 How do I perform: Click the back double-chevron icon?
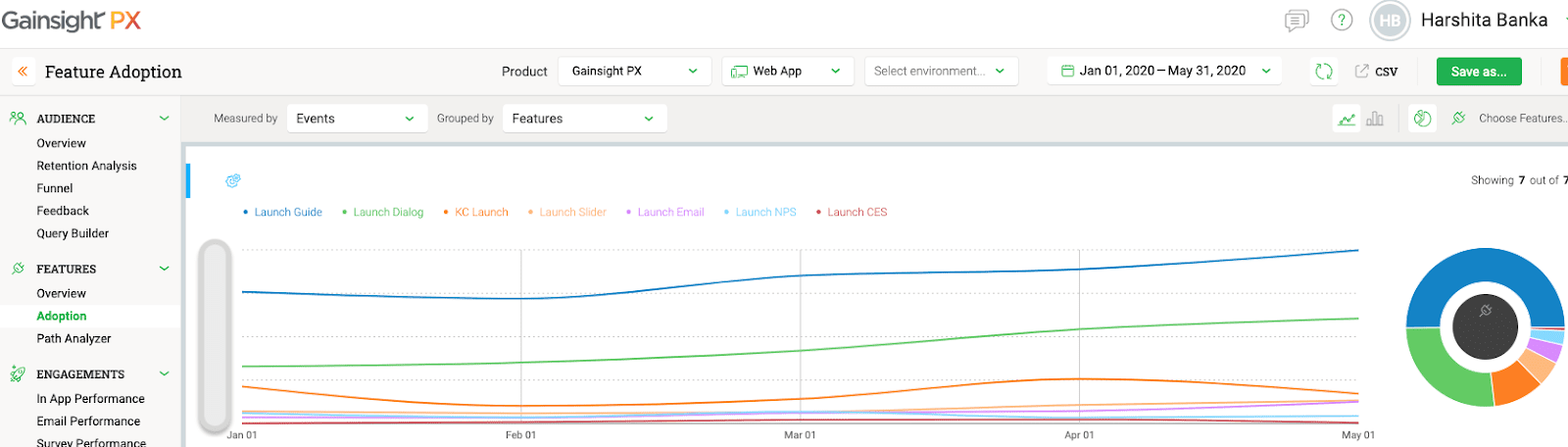(23, 72)
